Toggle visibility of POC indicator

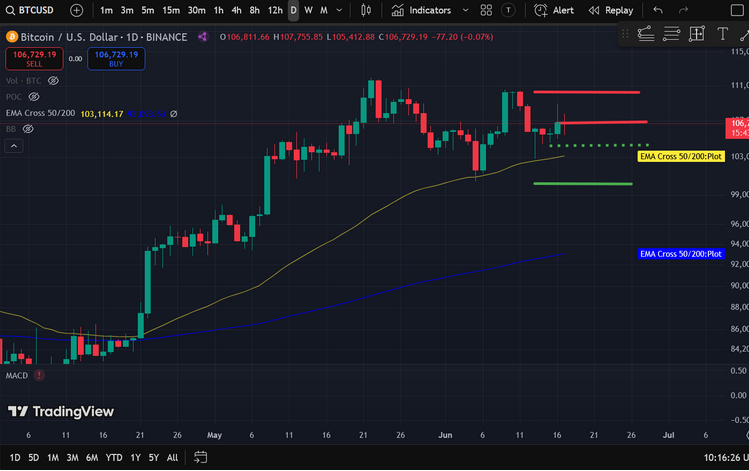[34, 97]
